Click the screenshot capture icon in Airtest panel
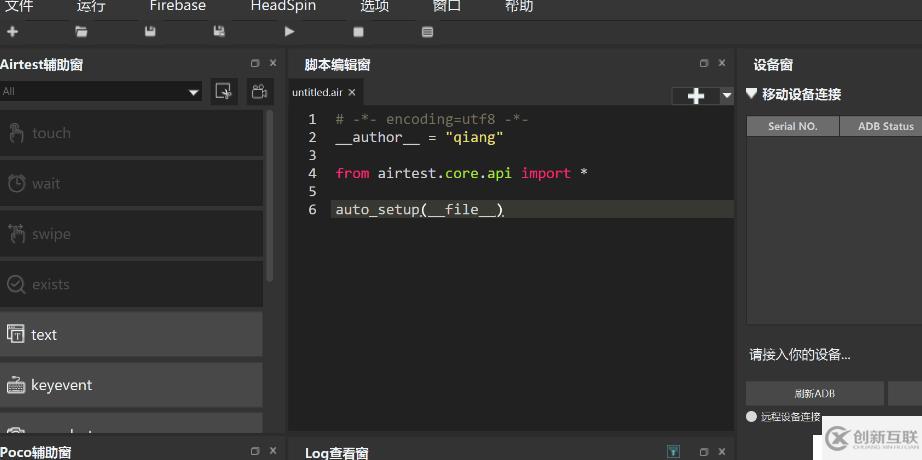922x460 pixels. click(224, 92)
